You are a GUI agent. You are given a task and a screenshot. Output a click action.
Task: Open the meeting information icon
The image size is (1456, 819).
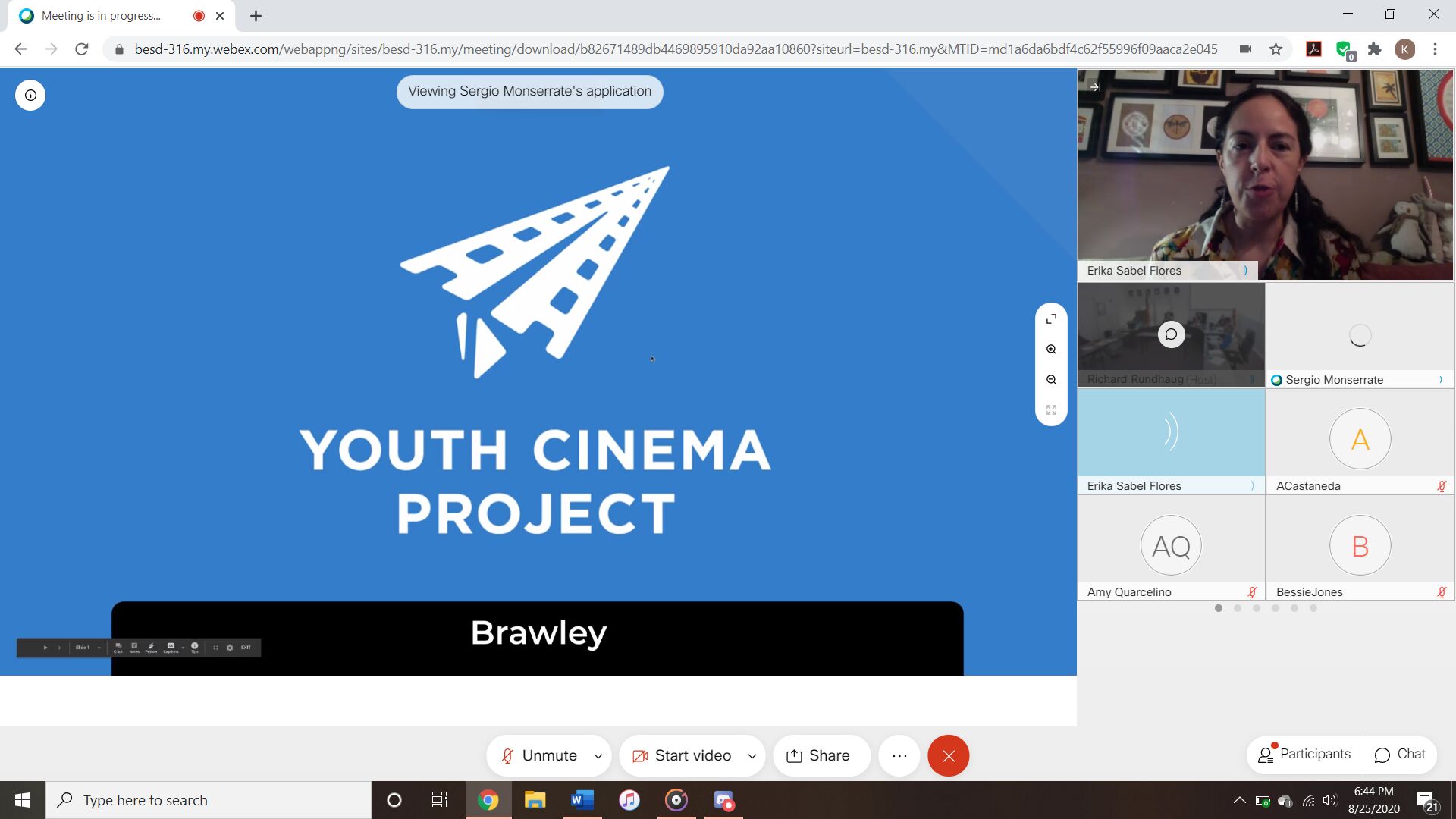coord(30,95)
